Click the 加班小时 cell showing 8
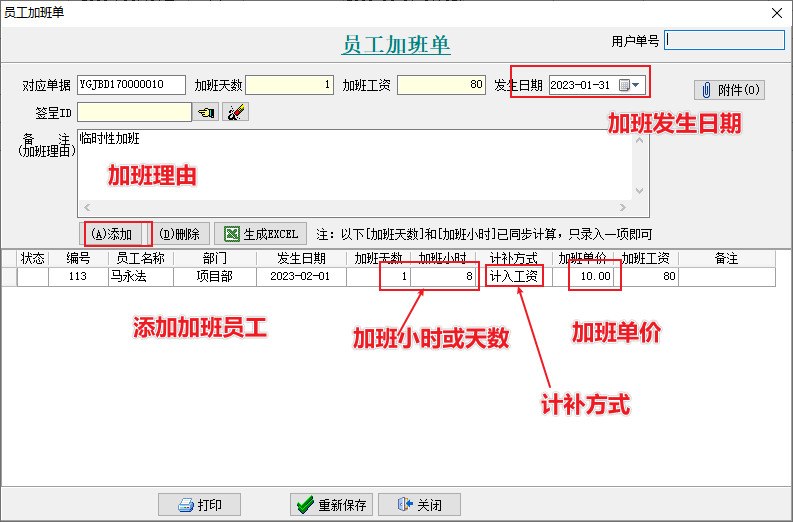The width and height of the screenshot is (793, 522). (x=445, y=277)
